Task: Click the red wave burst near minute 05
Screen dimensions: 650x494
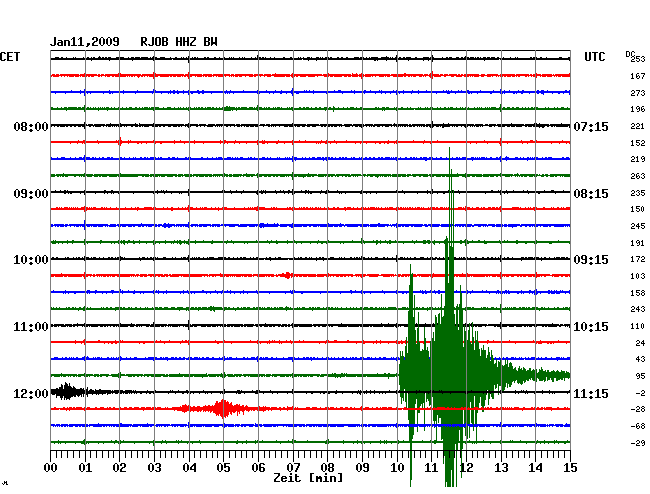Action: click(x=223, y=409)
